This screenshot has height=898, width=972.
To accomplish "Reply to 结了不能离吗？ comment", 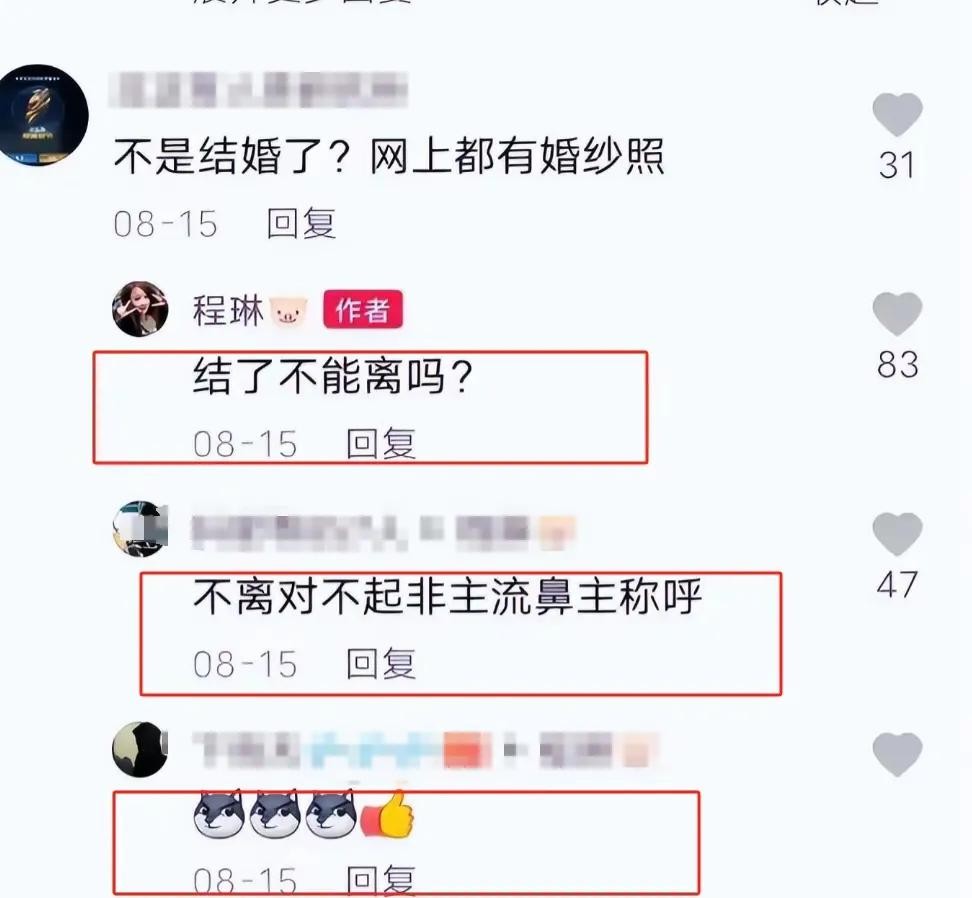I will [381, 444].
